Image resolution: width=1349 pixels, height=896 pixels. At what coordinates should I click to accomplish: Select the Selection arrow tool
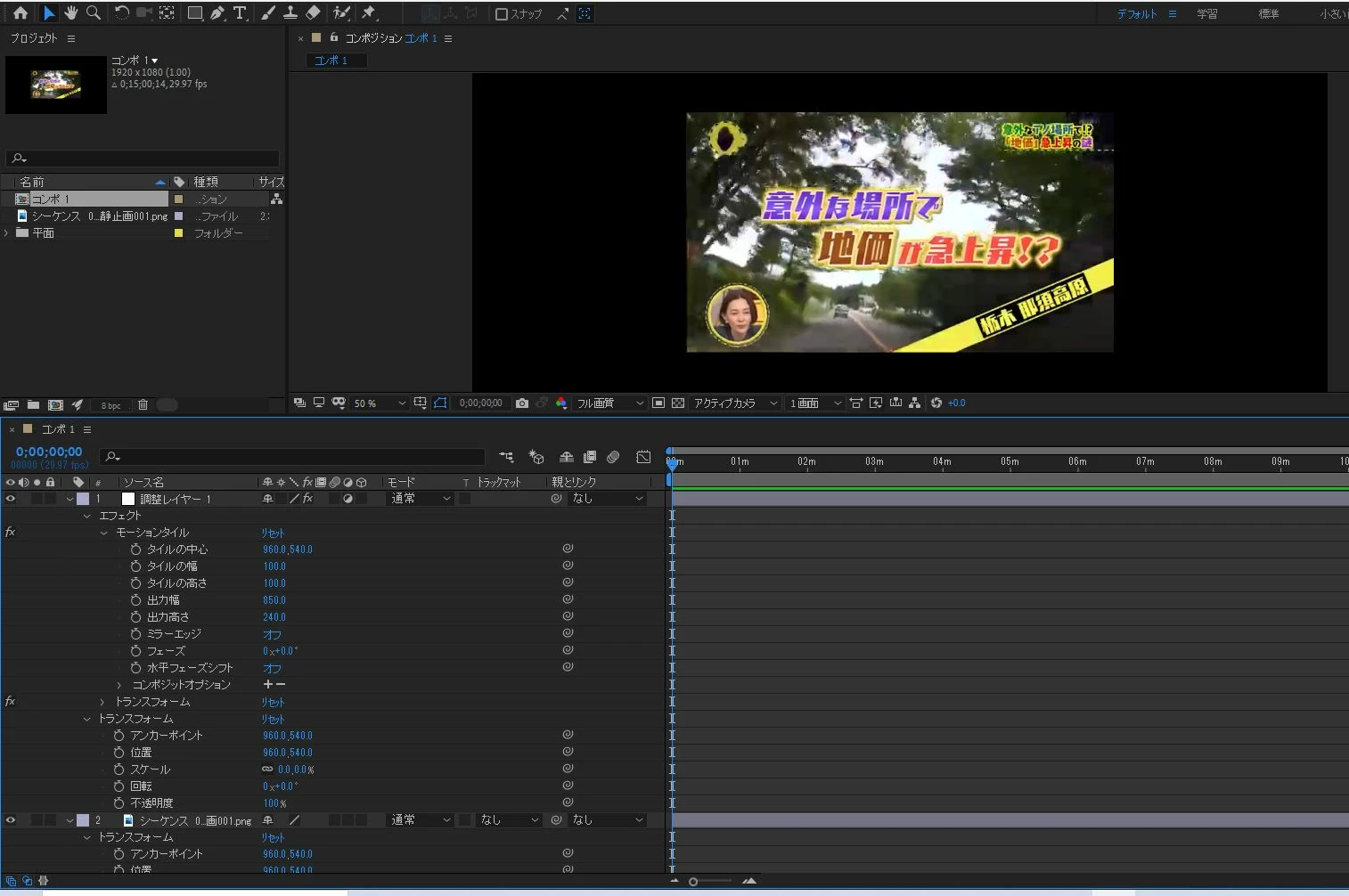[x=49, y=13]
